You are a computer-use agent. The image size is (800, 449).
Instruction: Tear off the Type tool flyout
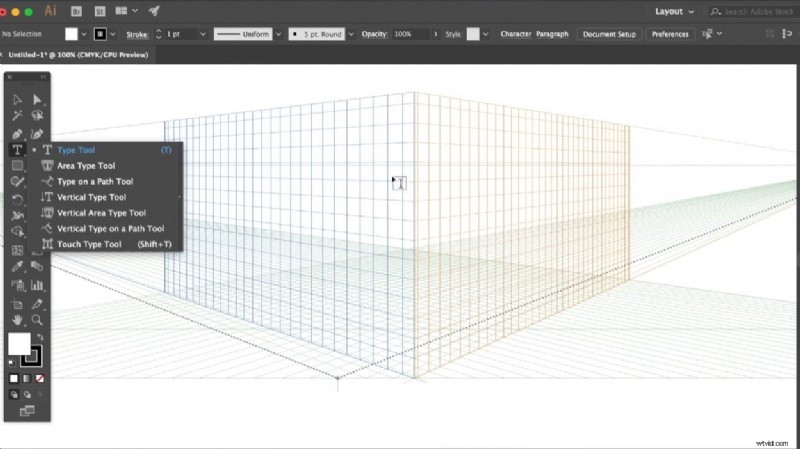(180, 197)
